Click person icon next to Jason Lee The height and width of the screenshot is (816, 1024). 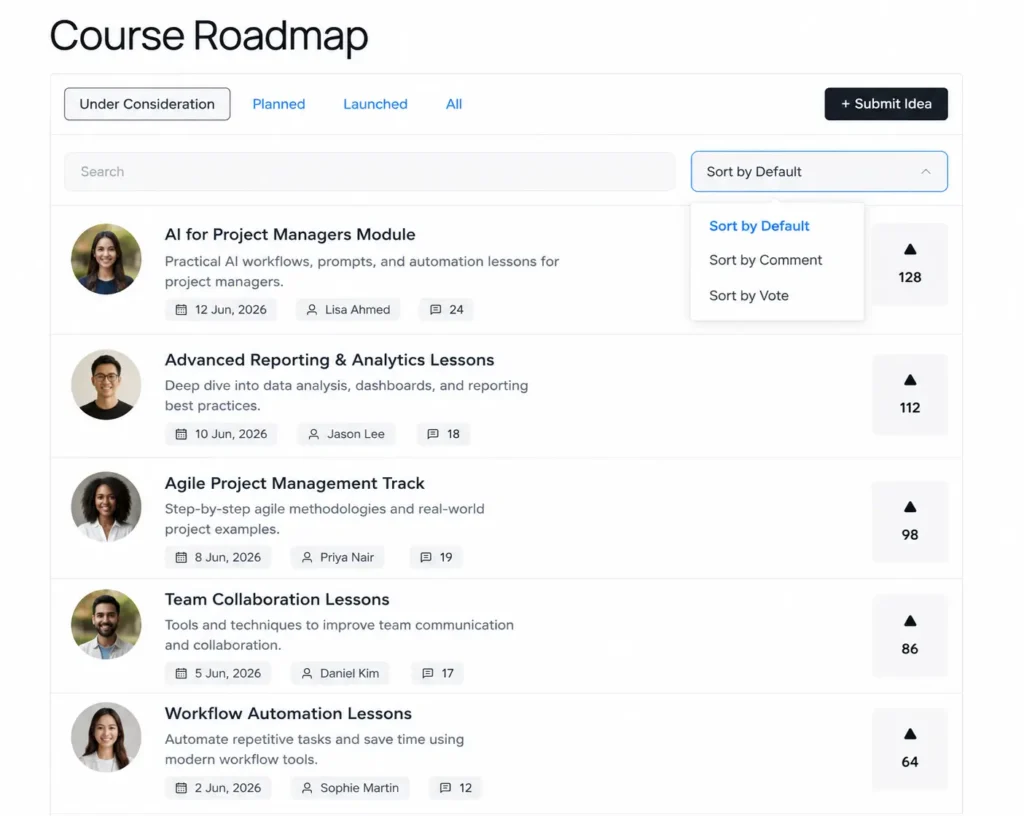click(x=313, y=434)
